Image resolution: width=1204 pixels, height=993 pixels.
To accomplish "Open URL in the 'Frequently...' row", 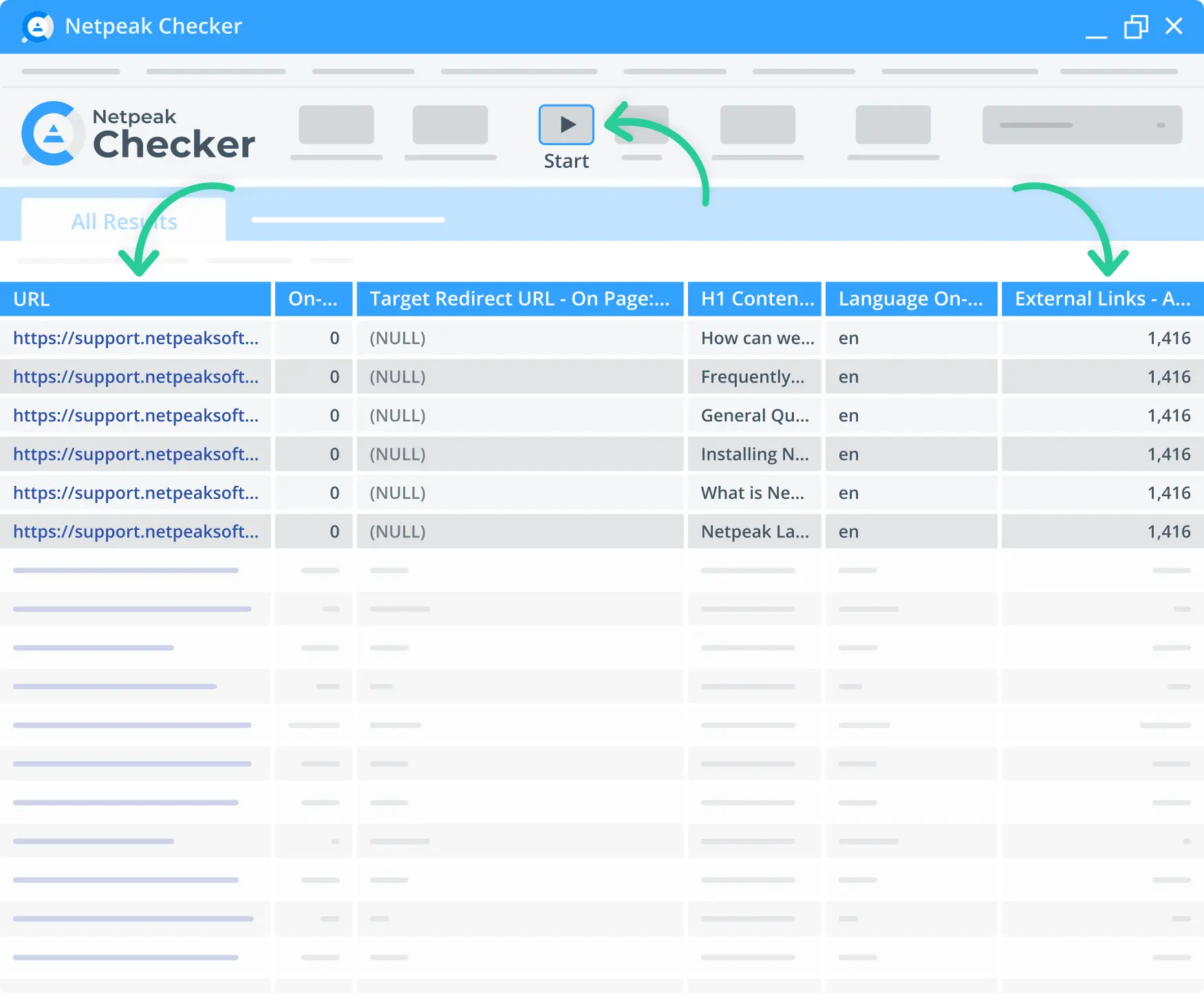I will pyautogui.click(x=136, y=376).
